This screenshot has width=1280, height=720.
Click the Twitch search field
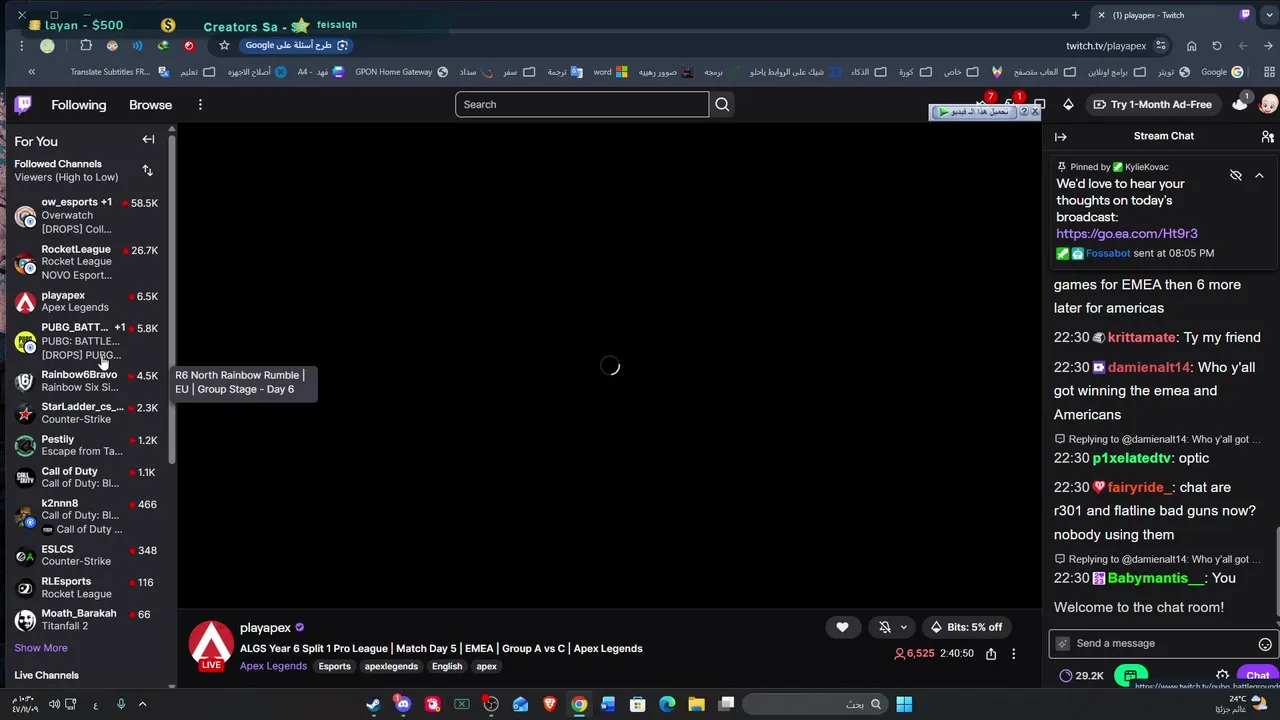click(582, 104)
